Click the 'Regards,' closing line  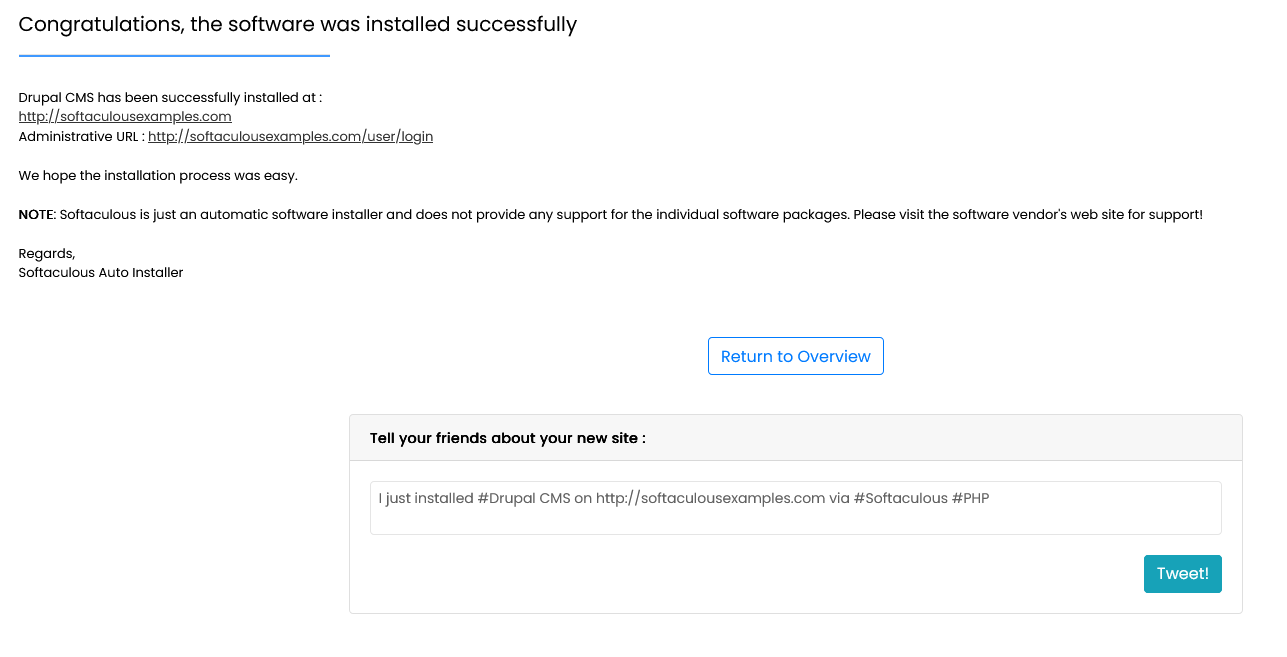tap(46, 253)
